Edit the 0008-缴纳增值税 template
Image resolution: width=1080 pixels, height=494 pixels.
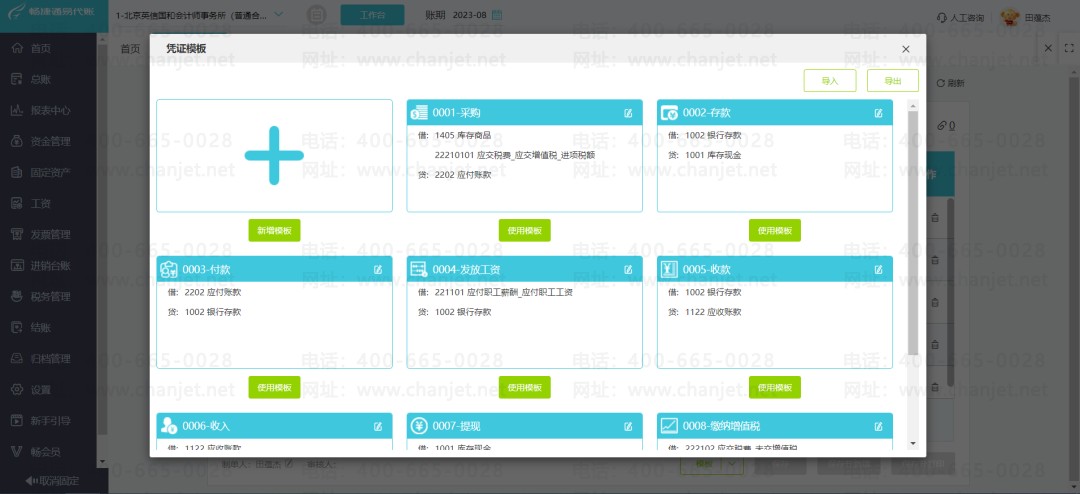tap(878, 426)
